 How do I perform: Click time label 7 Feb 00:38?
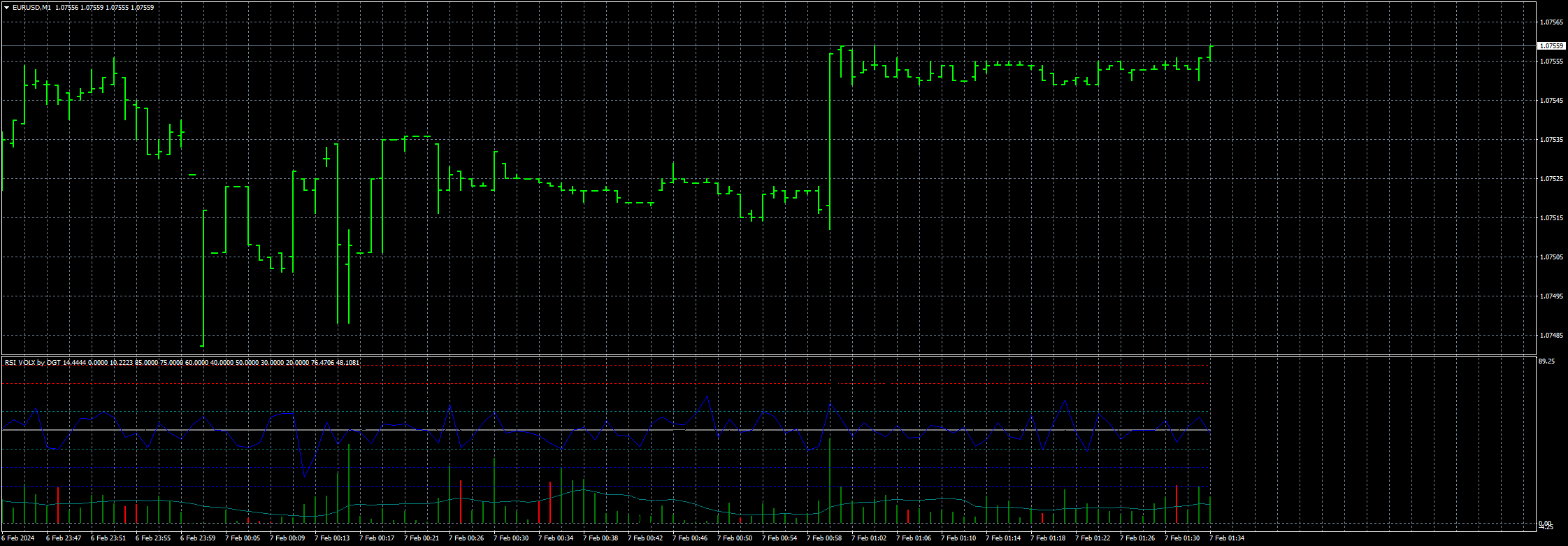pyautogui.click(x=600, y=538)
